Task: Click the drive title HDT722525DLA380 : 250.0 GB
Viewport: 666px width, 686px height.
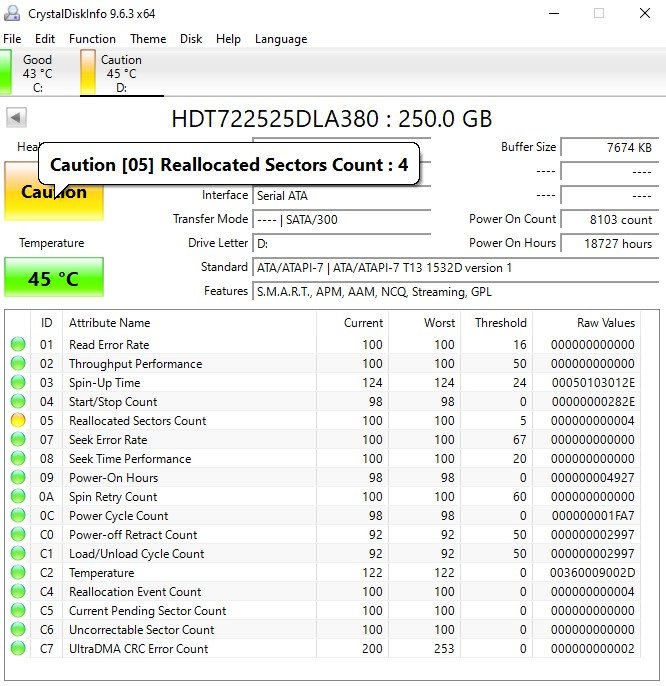Action: coord(332,119)
